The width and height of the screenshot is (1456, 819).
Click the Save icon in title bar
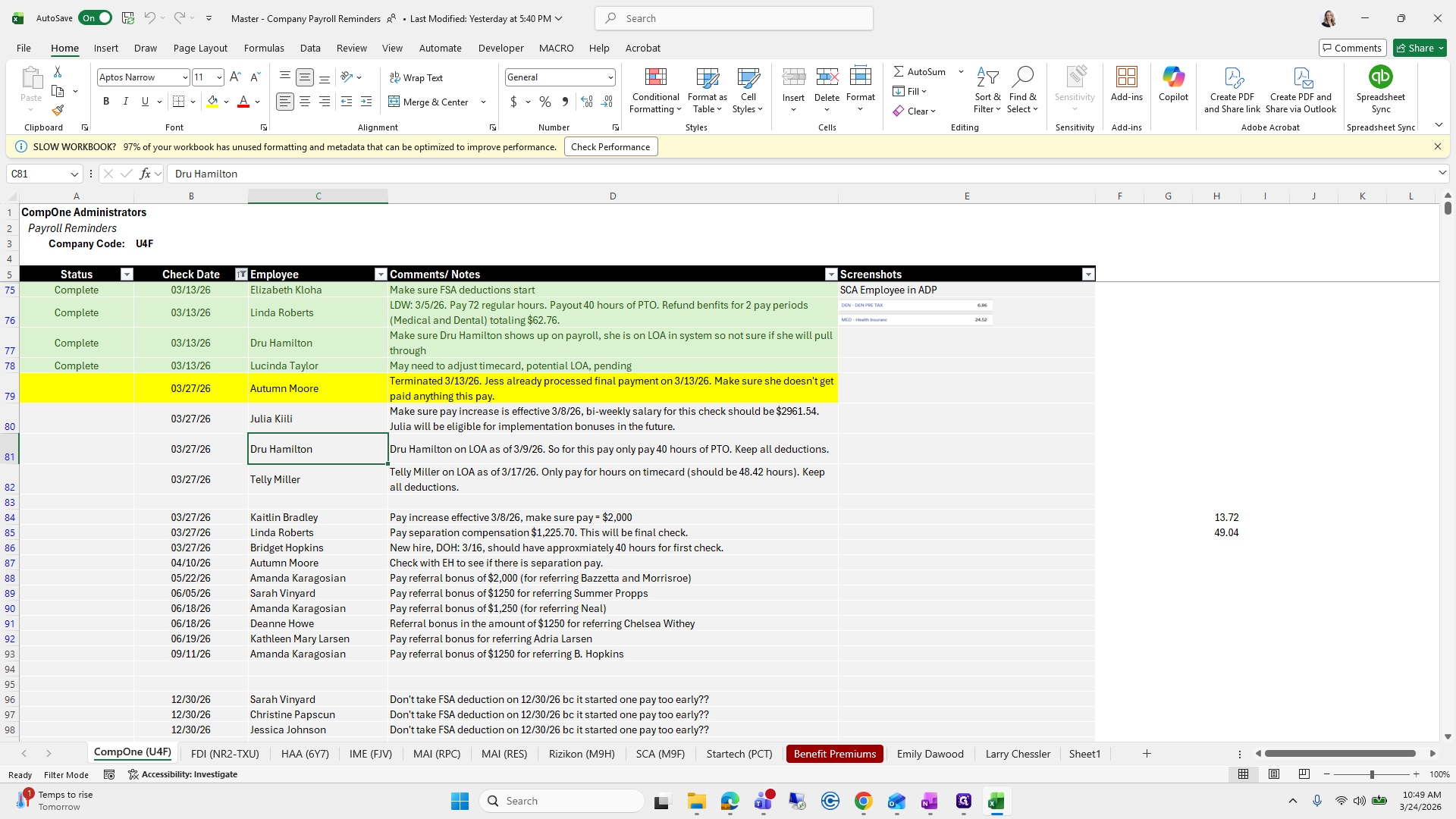(128, 18)
